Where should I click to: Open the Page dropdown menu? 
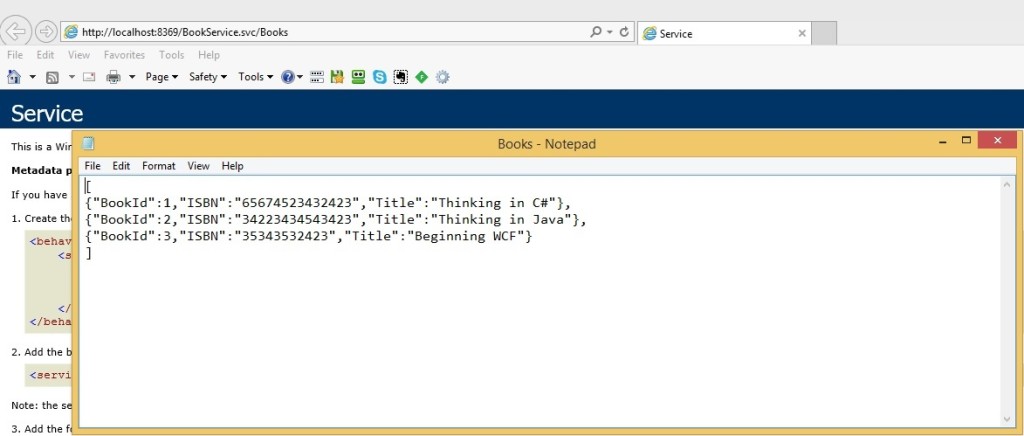click(x=161, y=77)
